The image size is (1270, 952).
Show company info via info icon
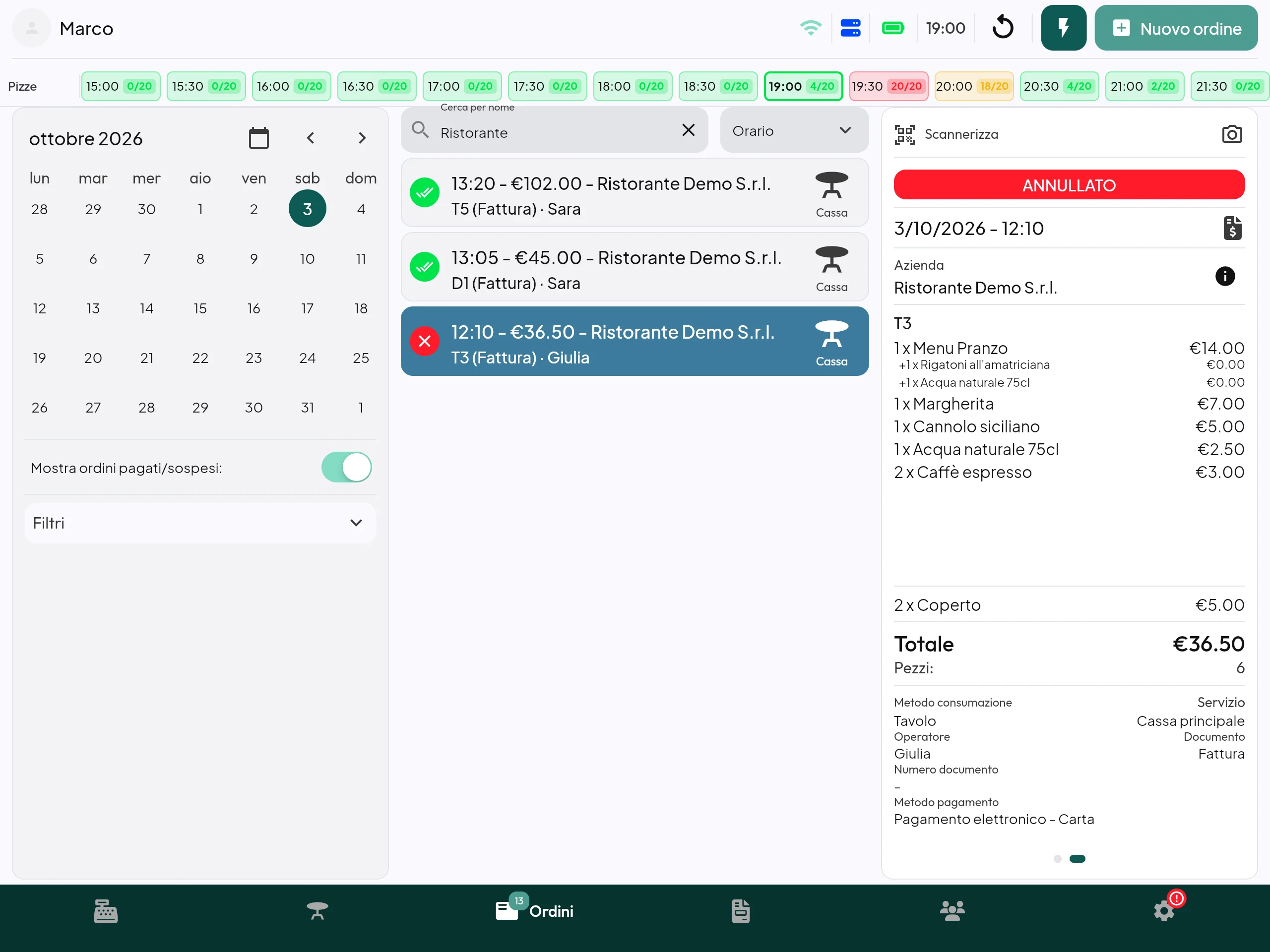click(1225, 276)
